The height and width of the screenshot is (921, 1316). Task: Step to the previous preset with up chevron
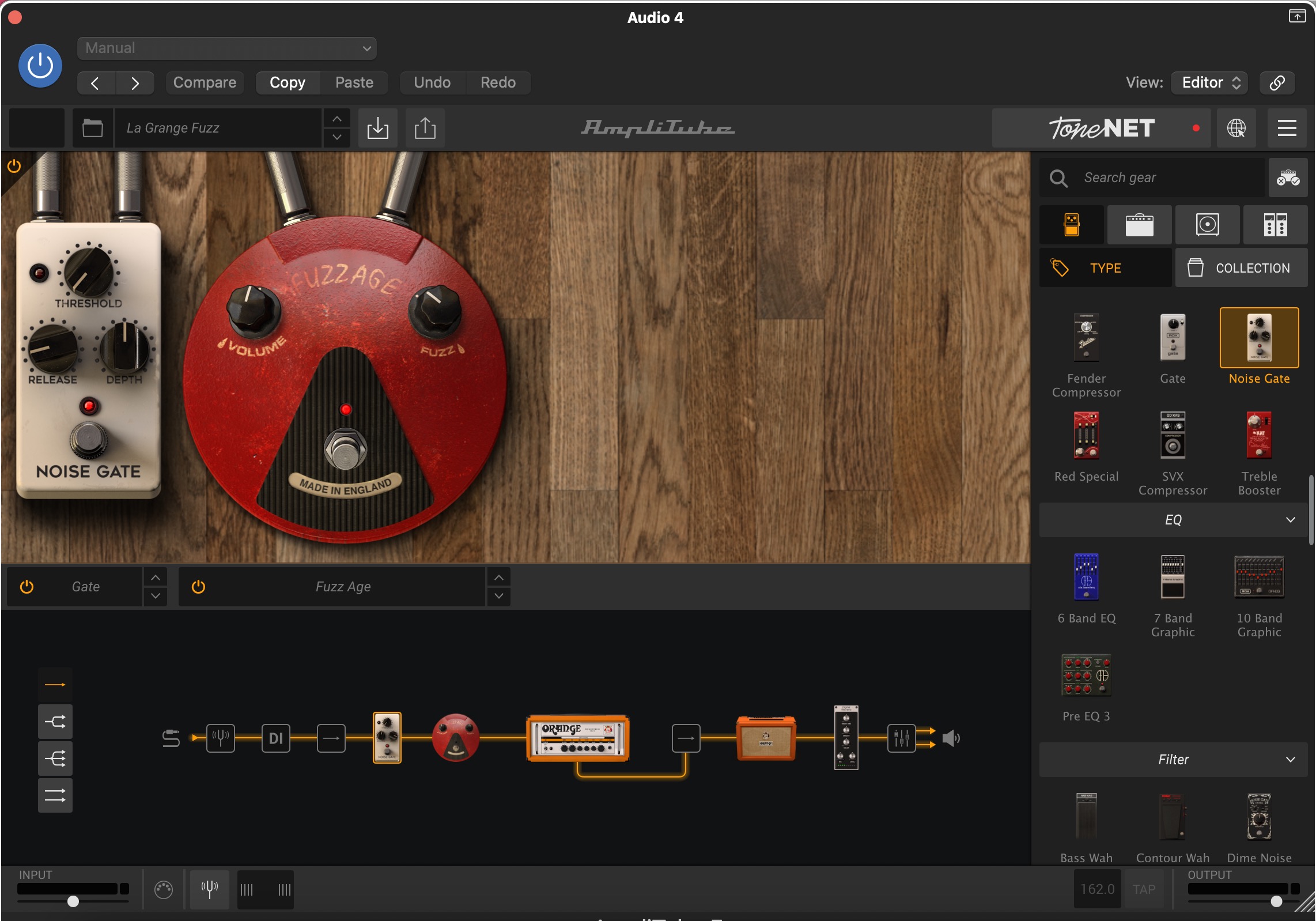(337, 119)
